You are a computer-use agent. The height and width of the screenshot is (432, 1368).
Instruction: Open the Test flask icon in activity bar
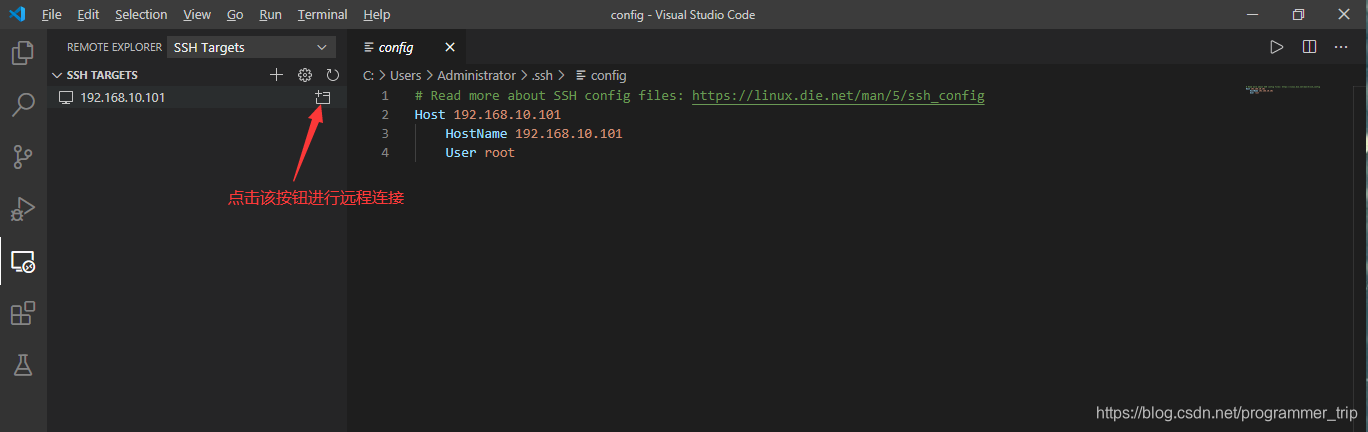coord(22,365)
